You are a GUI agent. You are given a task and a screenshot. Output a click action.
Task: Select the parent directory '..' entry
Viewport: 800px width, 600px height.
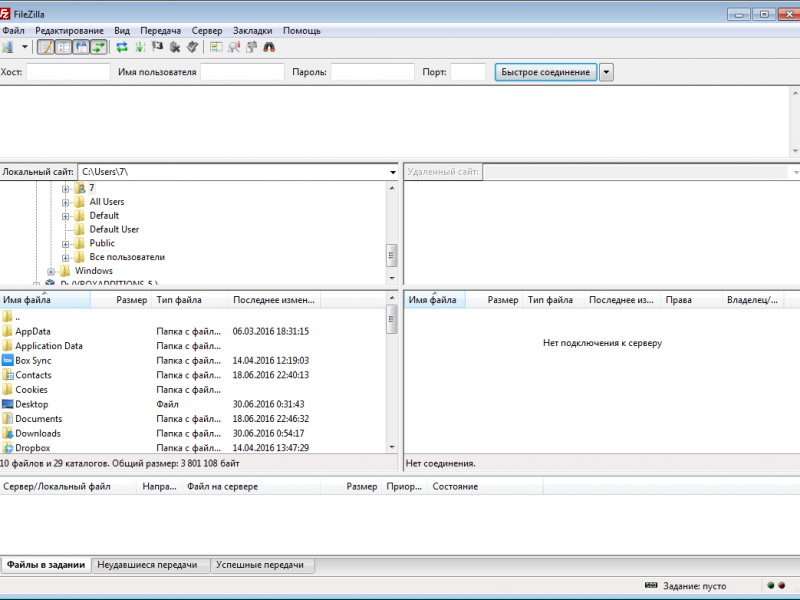191,317
